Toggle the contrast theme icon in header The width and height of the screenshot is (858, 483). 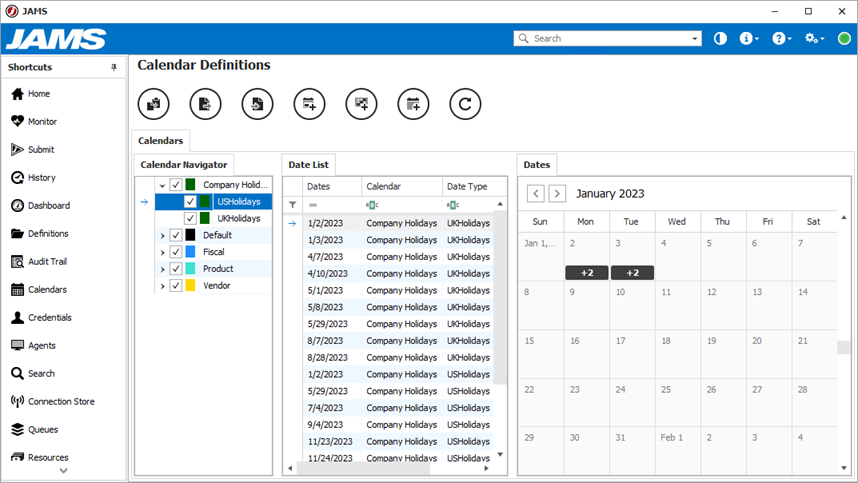720,38
